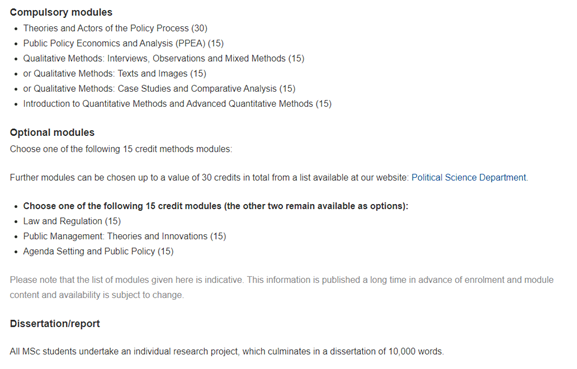Viewport: 577px width, 369px height.
Task: Click 'Choose one of the following 15 credit methods modules' line
Action: tap(121, 149)
